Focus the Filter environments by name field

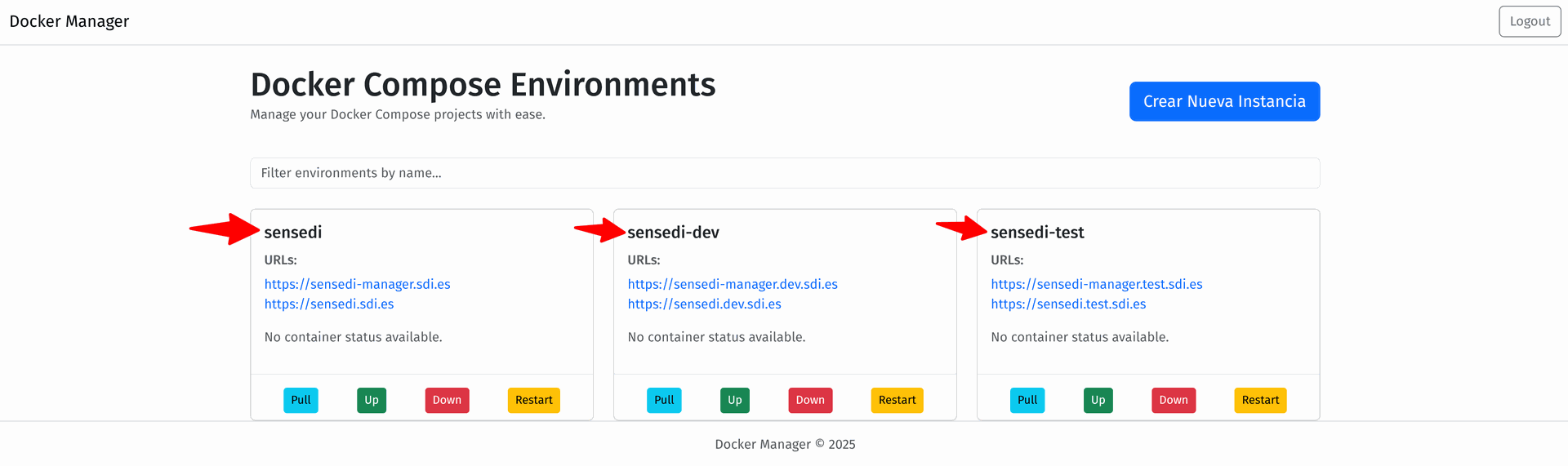tap(784, 173)
